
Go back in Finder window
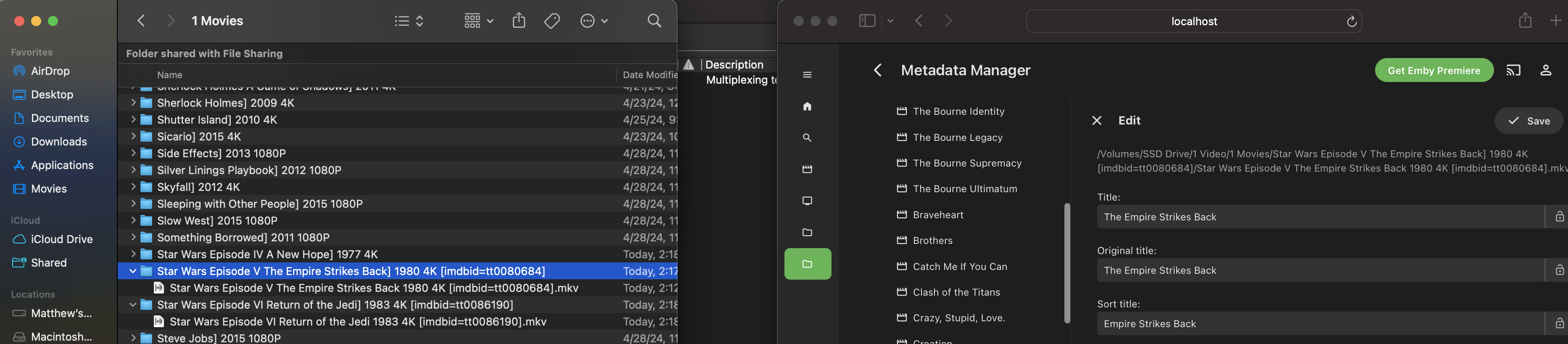tap(141, 21)
